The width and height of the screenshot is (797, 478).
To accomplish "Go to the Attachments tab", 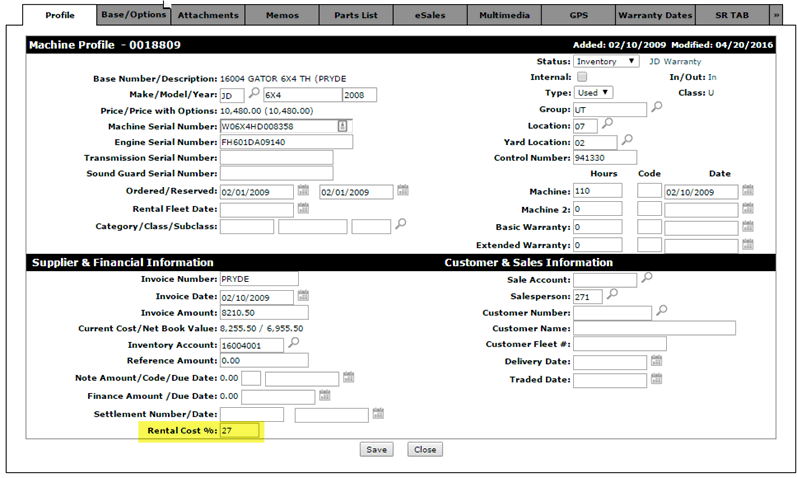I will tap(205, 16).
